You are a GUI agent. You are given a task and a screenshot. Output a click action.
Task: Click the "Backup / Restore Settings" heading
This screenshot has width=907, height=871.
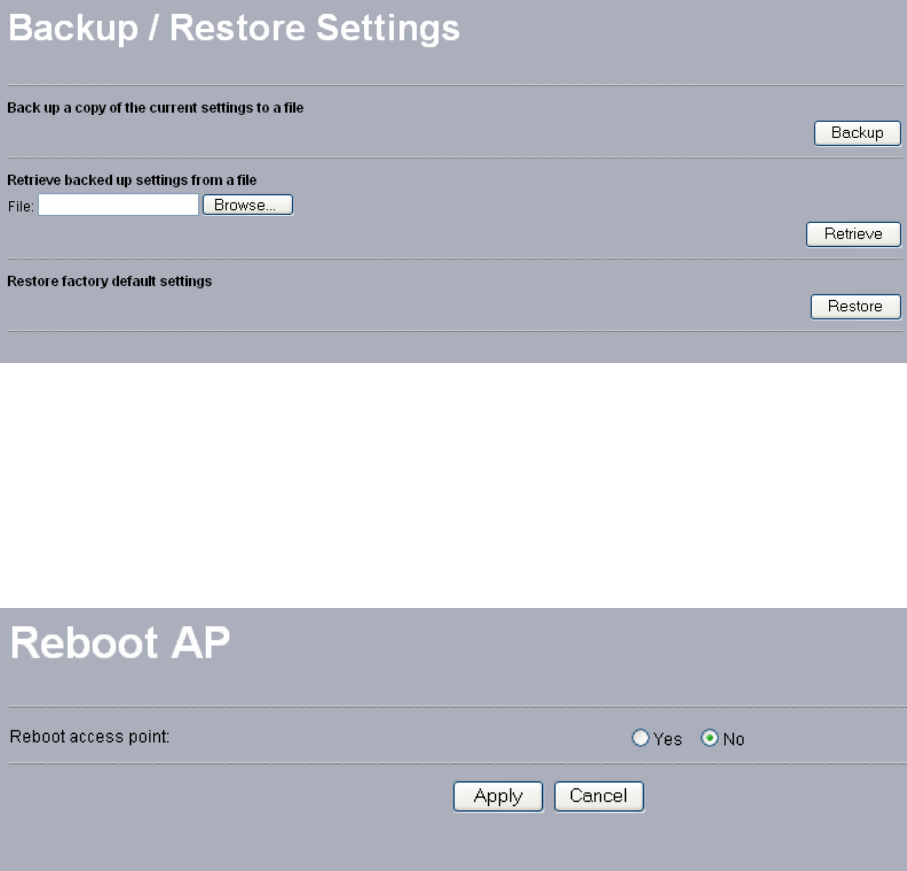234,28
